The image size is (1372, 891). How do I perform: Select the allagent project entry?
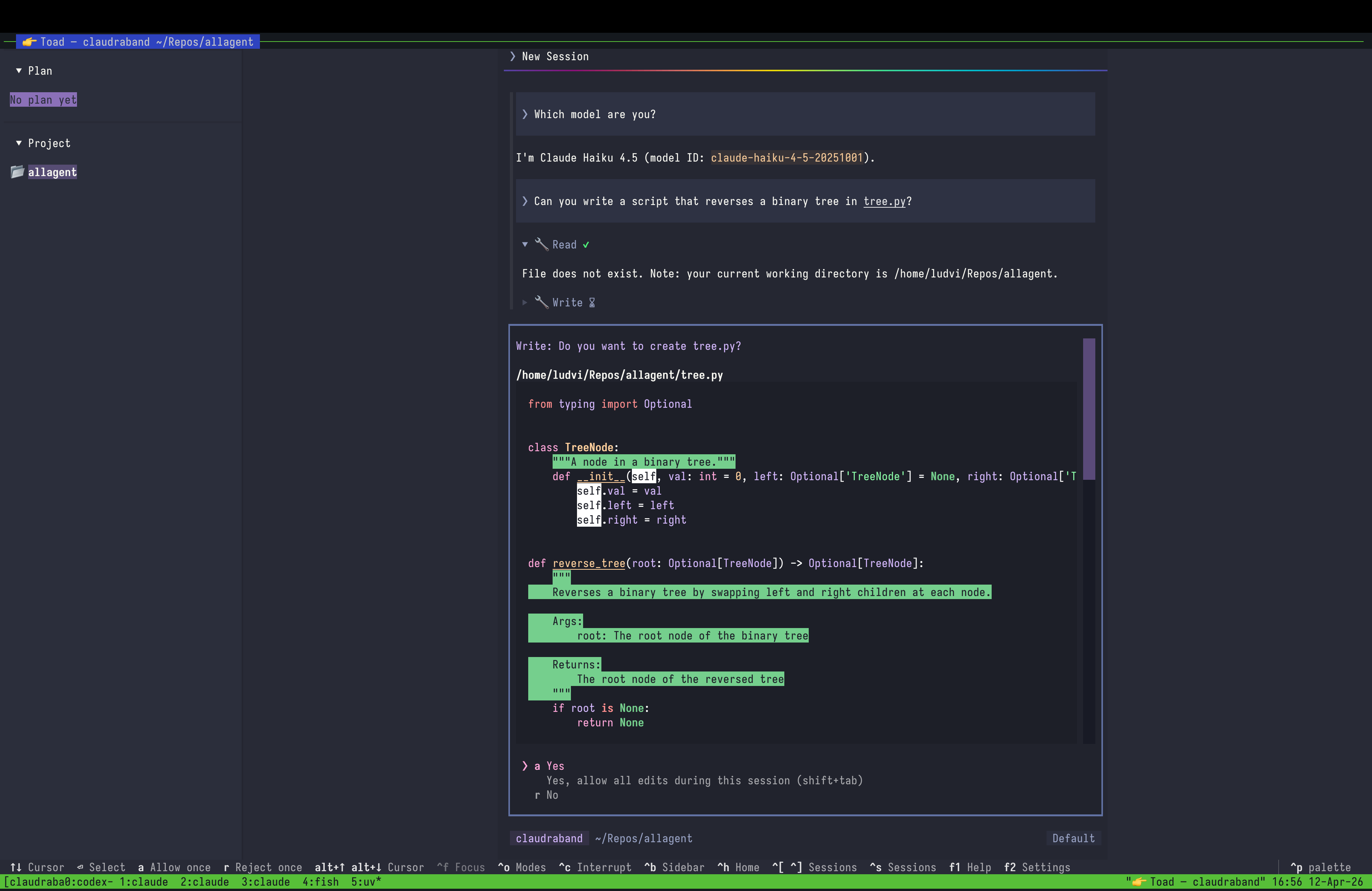tap(52, 172)
